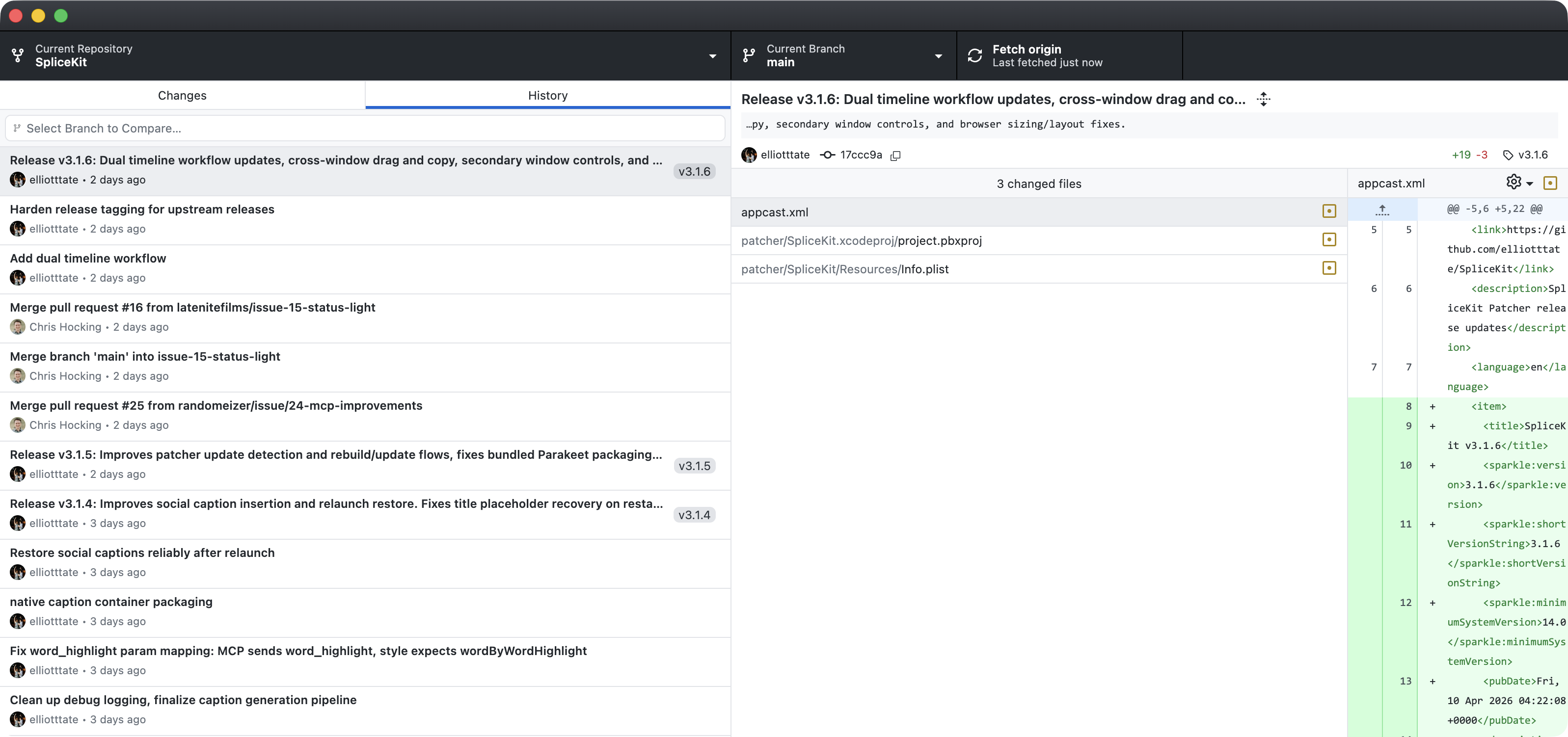Expand the dropdown arrow beside the diff gear
The width and height of the screenshot is (1568, 737).
pos(1530,184)
